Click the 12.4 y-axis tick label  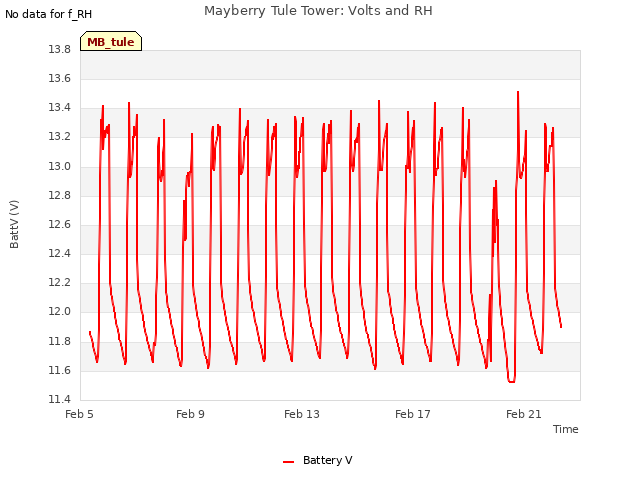click(60, 253)
